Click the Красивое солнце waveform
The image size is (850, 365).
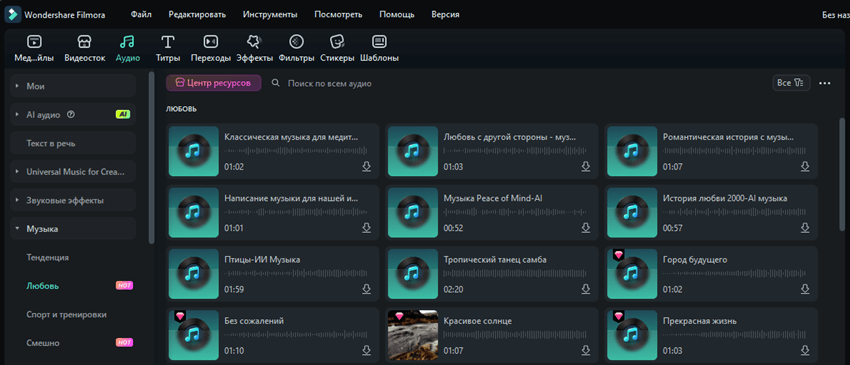pos(515,335)
